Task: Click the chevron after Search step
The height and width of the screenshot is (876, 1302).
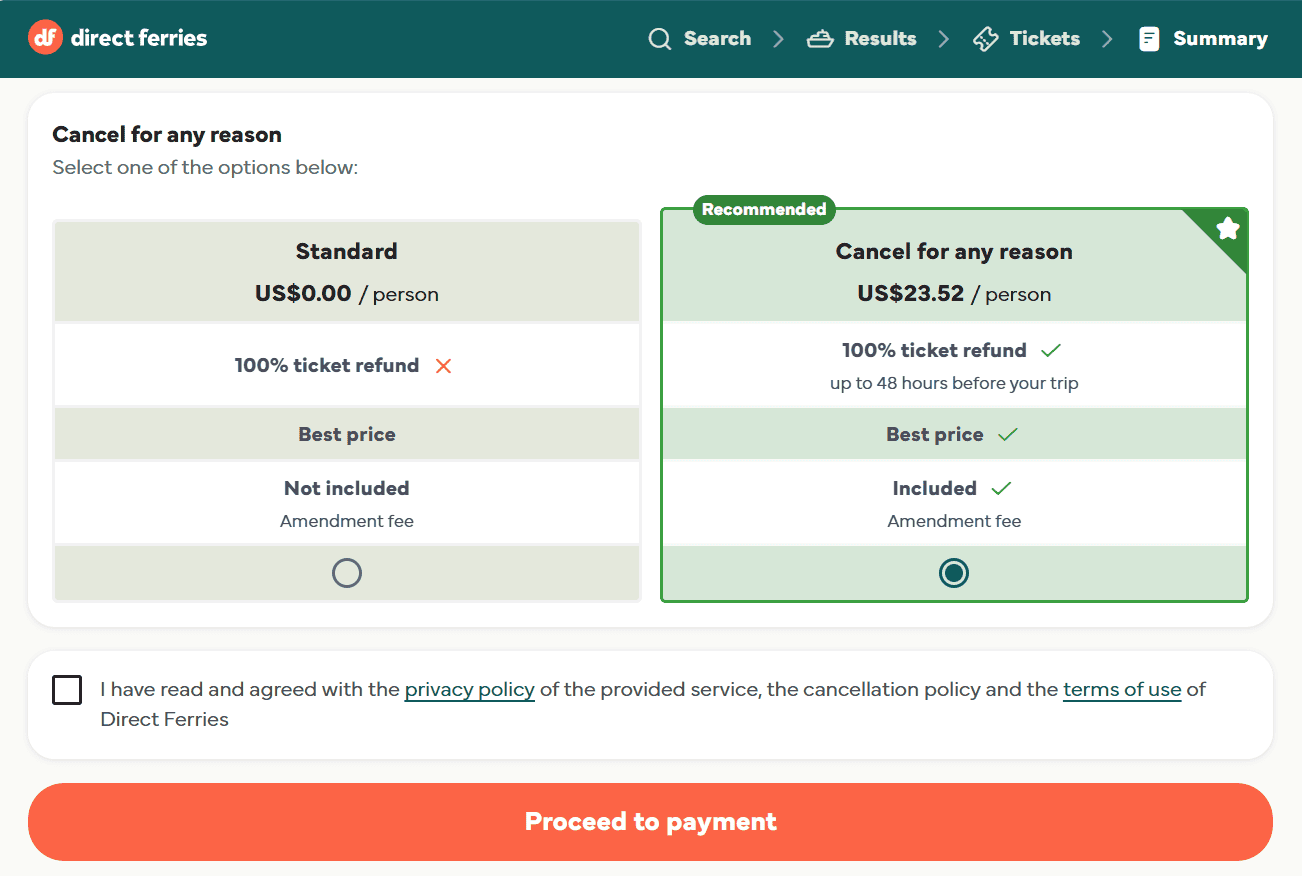Action: (x=778, y=39)
